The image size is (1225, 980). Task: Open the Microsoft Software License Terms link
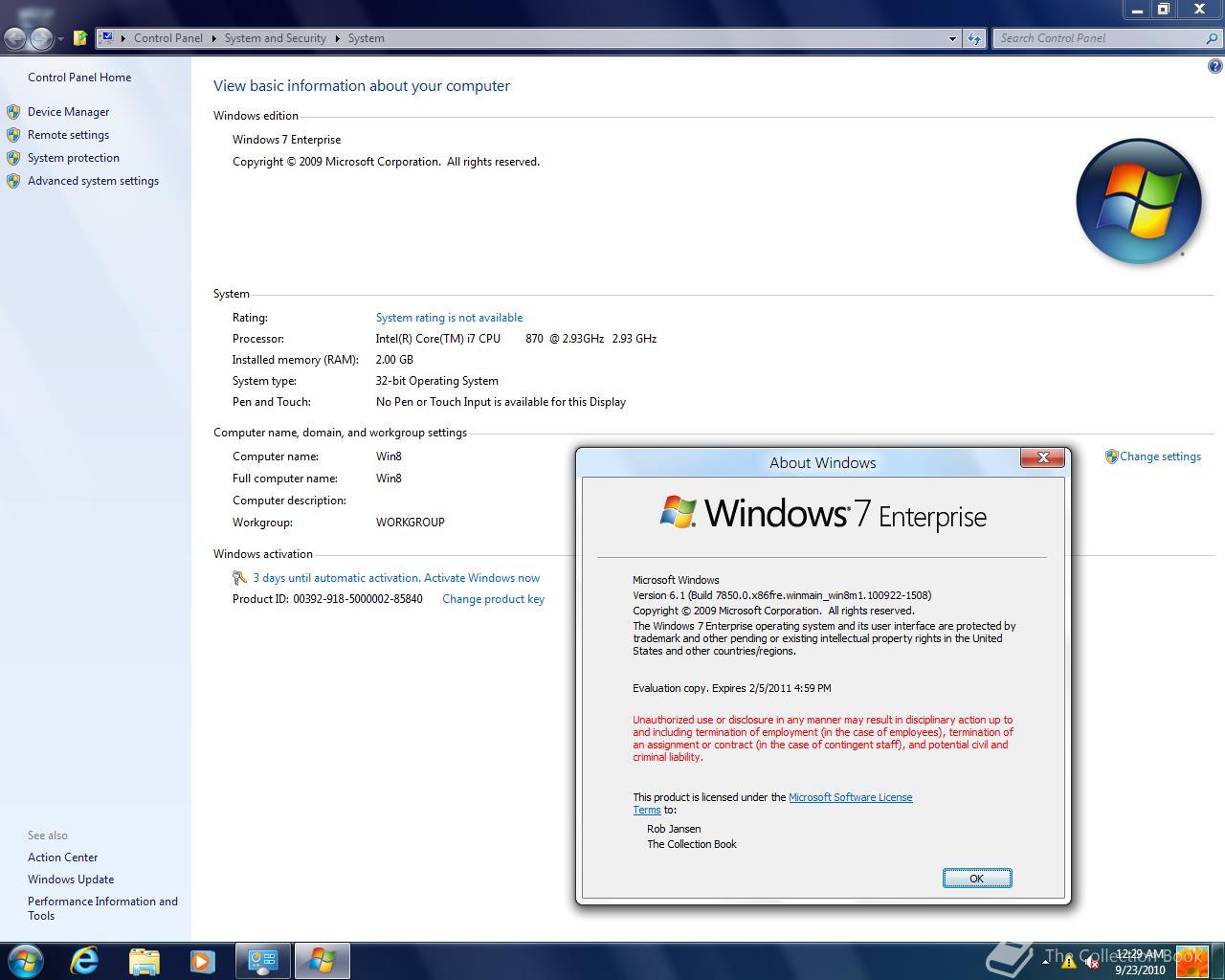850,797
